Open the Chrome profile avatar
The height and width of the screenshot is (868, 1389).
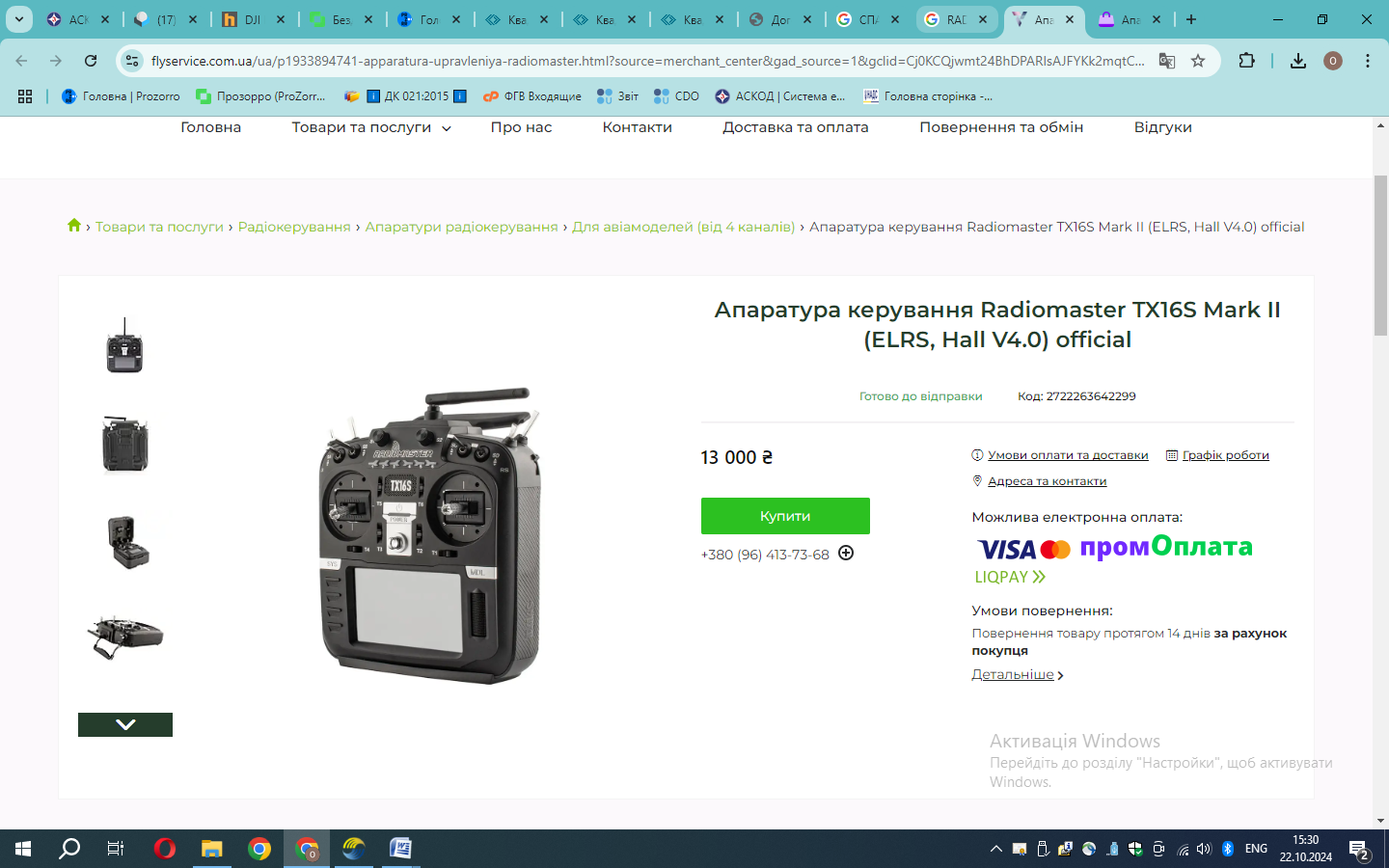pyautogui.click(x=1333, y=61)
